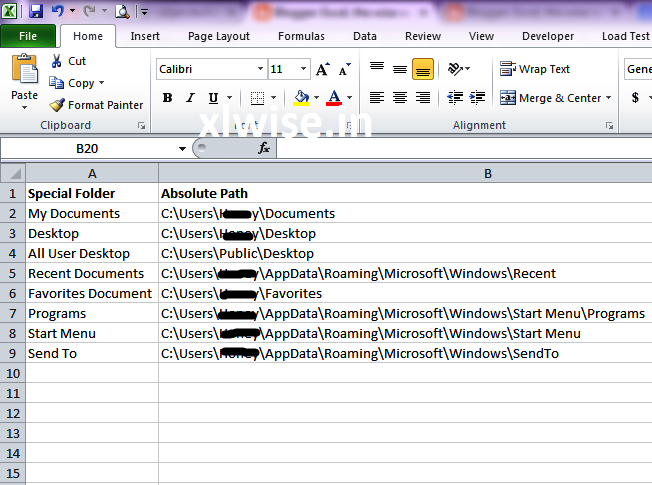652x485 pixels.
Task: Open the View tab
Action: (x=482, y=36)
